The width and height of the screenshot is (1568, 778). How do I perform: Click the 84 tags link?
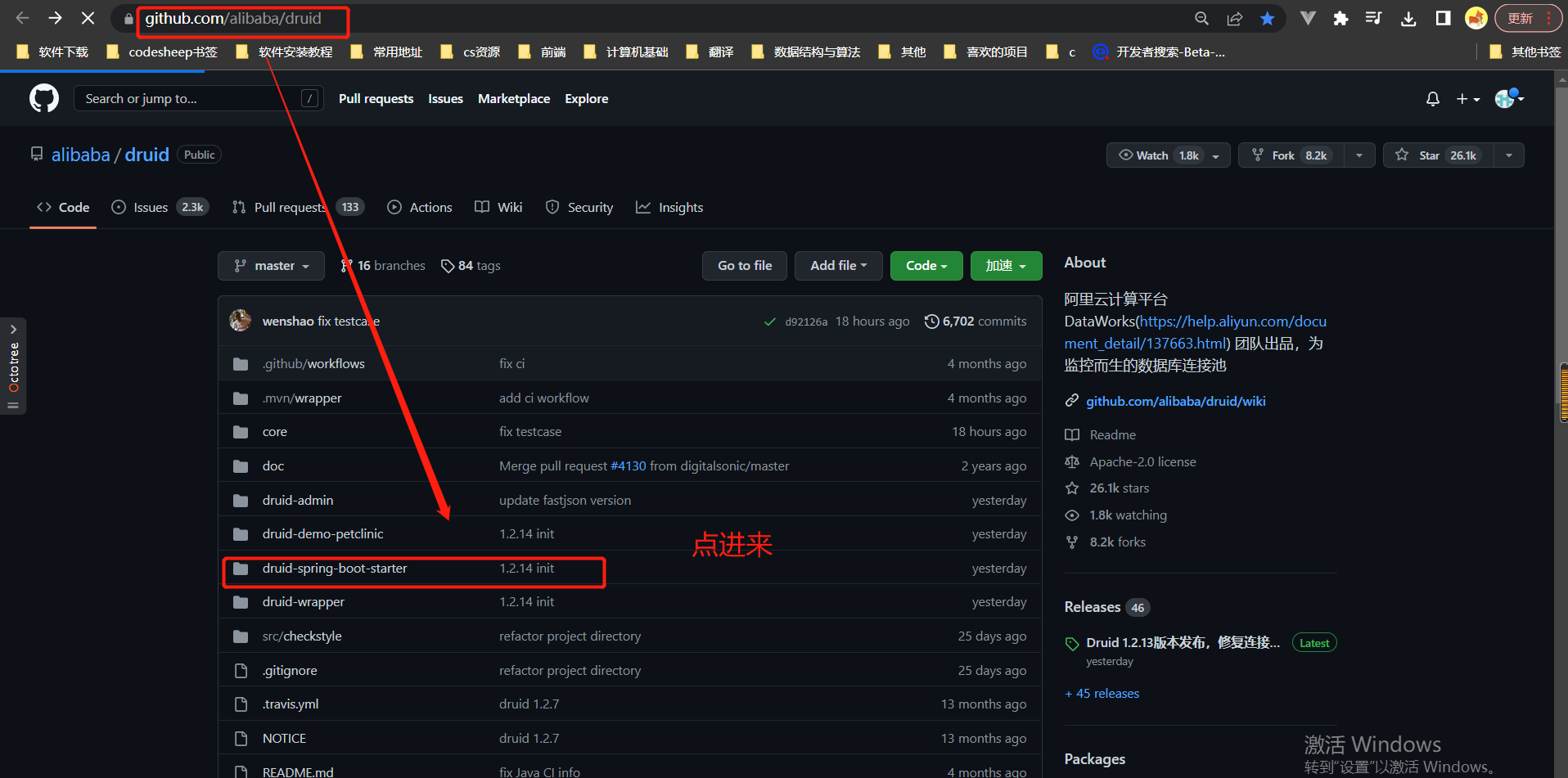[x=471, y=266]
